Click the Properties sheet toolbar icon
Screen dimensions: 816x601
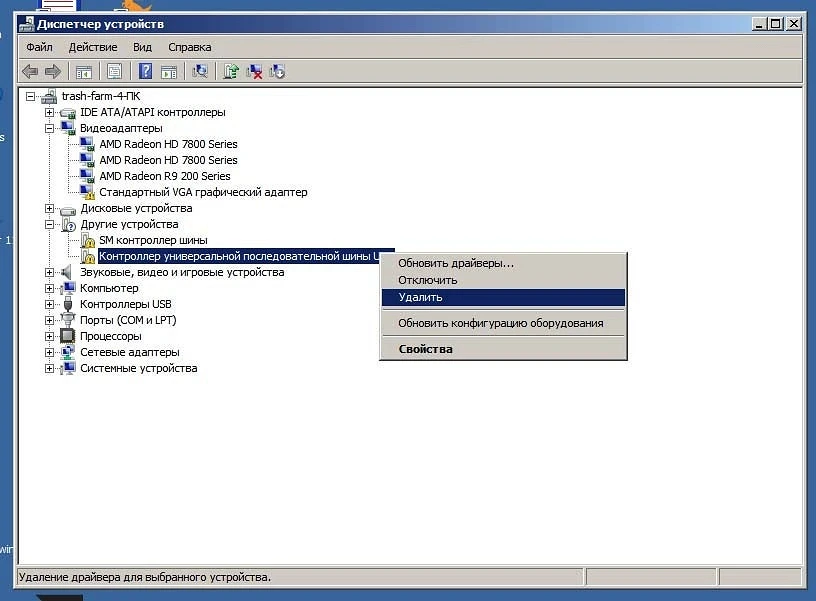click(x=114, y=71)
